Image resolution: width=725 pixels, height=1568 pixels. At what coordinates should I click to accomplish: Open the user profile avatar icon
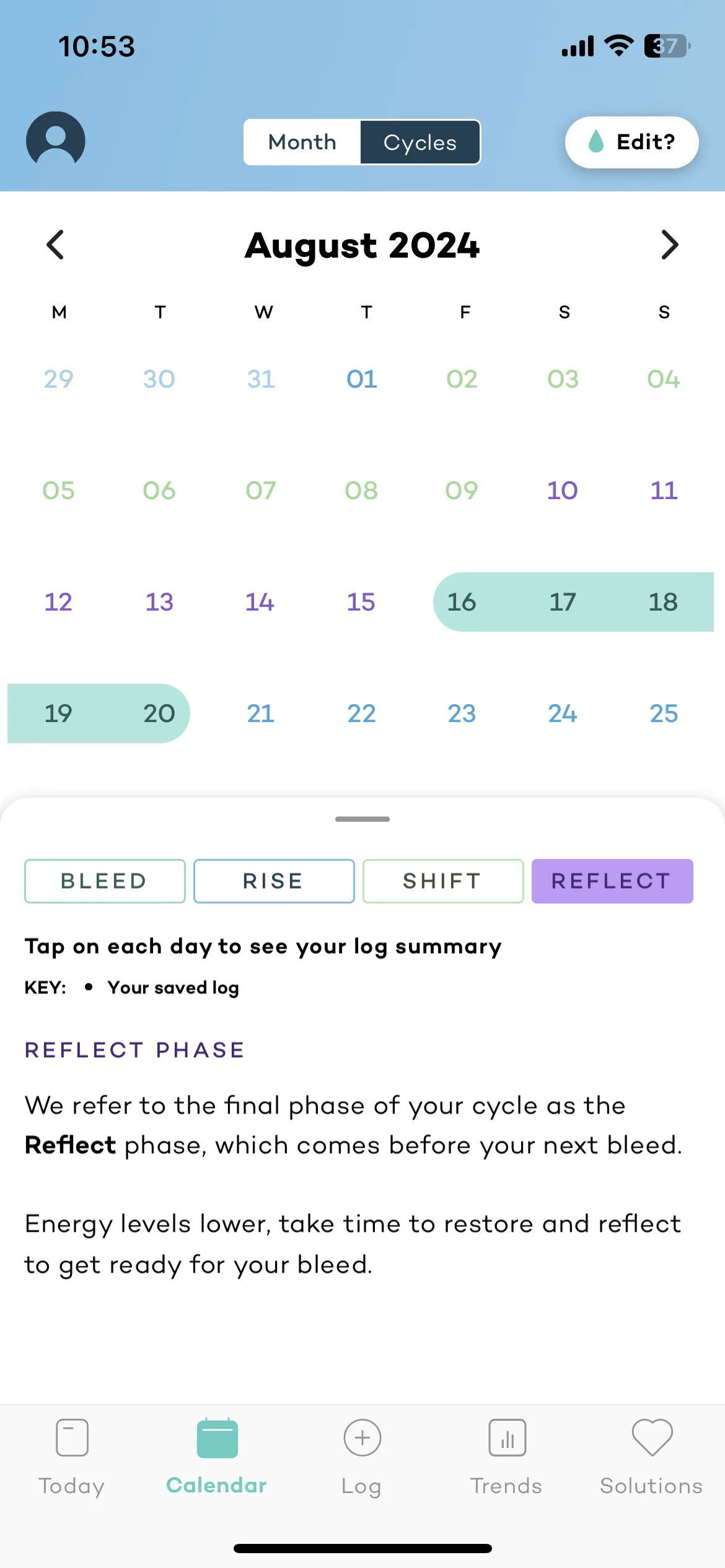(56, 140)
